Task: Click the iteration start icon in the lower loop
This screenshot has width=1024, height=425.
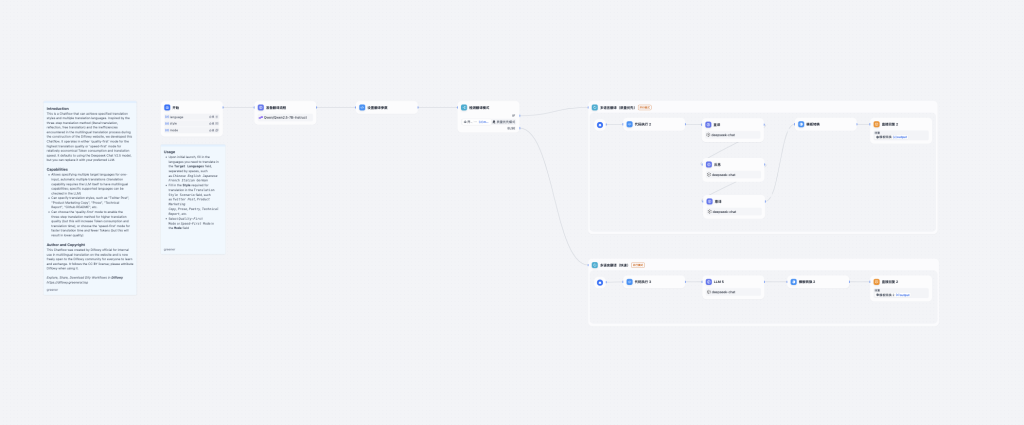Action: tap(600, 282)
